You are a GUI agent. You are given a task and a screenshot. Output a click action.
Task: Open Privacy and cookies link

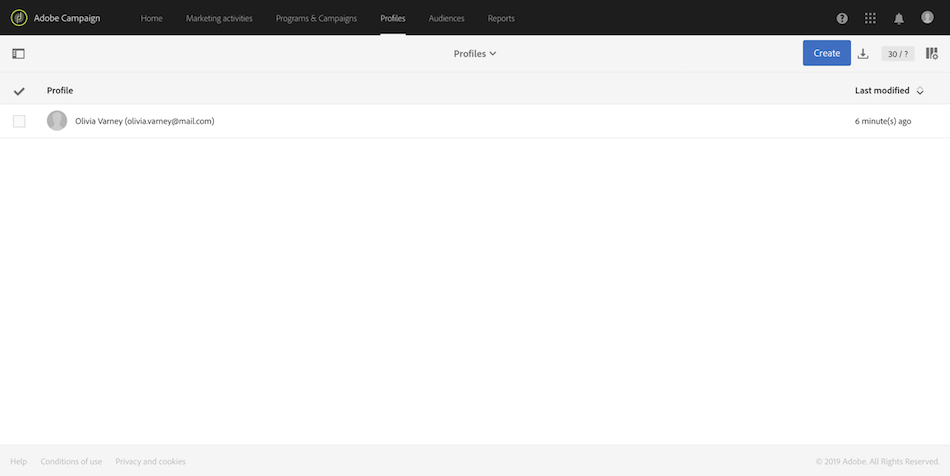(150, 461)
